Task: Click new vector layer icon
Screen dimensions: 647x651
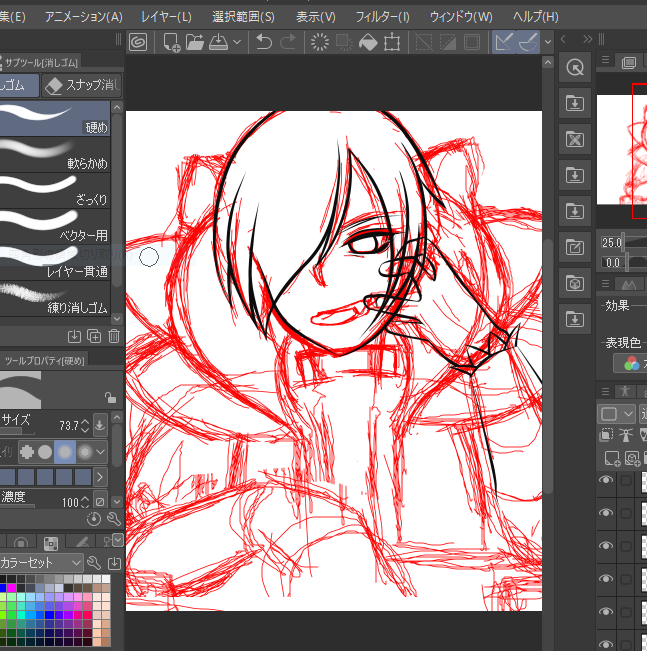Action: coord(632,458)
